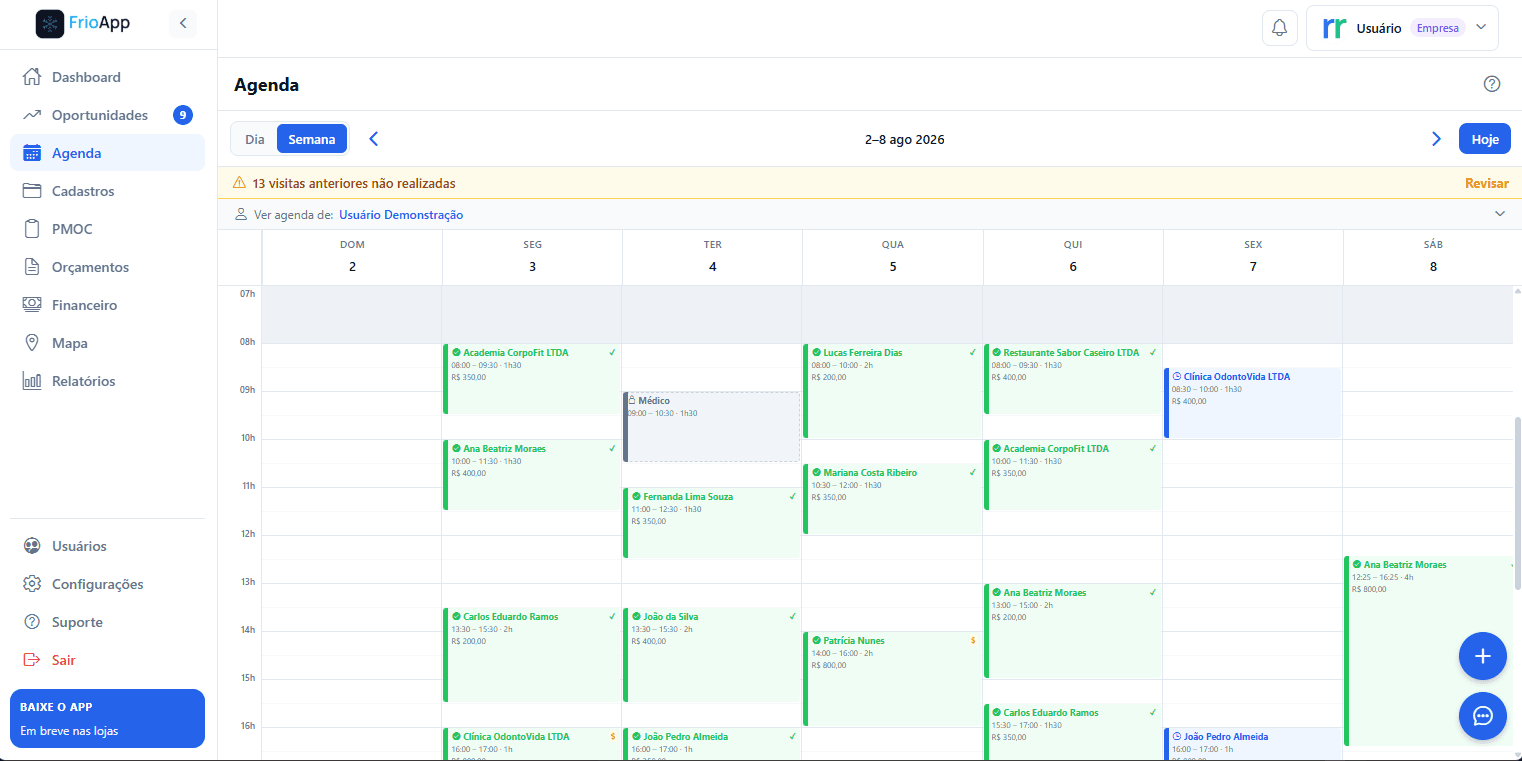Open Cadastros in the sidebar
This screenshot has width=1522, height=761.
click(x=107, y=191)
